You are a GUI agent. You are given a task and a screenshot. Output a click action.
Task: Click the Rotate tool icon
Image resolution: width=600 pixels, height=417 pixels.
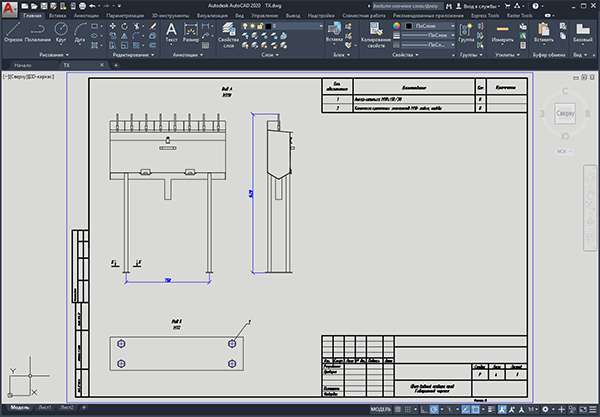125,26
